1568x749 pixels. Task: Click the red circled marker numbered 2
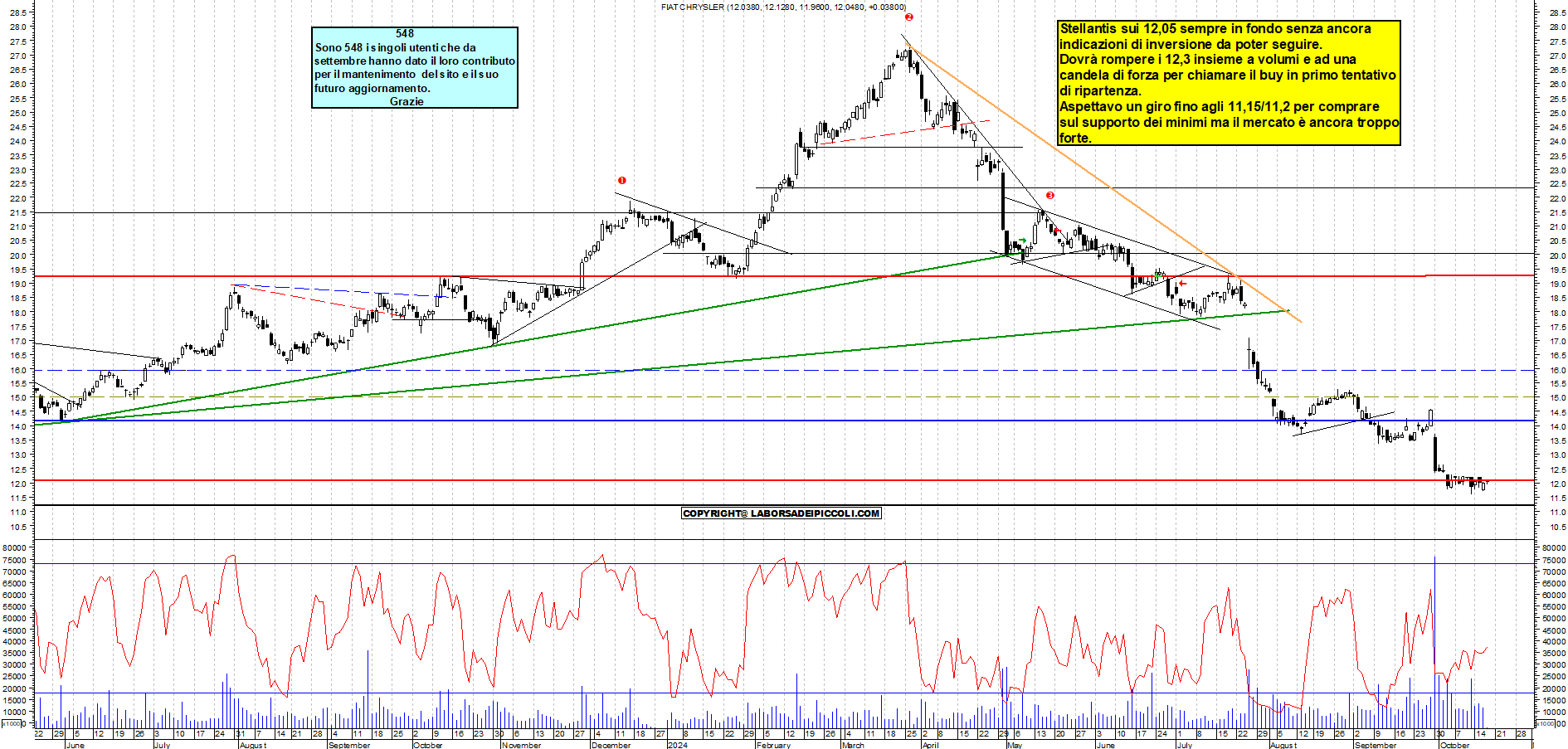(909, 17)
